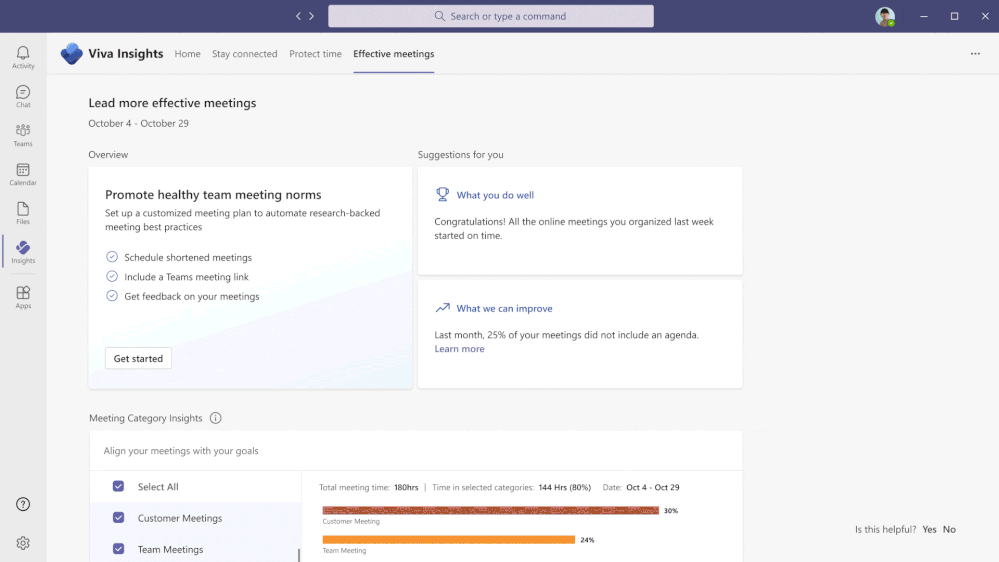Answer Yes to Is this helpful
Image resolution: width=999 pixels, height=562 pixels.
(x=929, y=529)
